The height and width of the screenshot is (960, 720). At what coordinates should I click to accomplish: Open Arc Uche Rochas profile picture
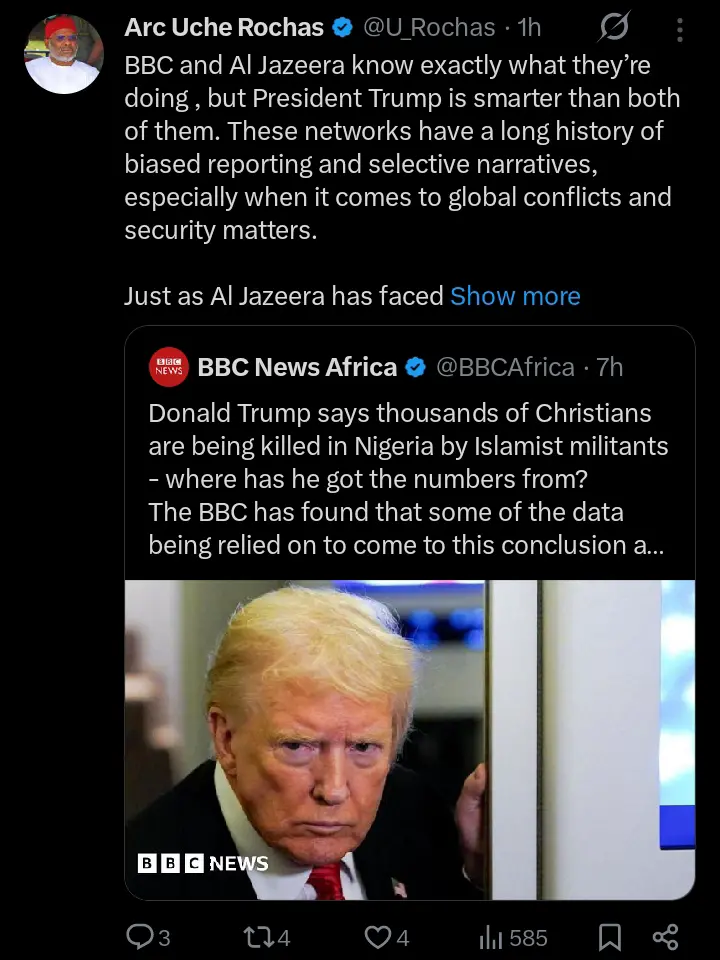point(63,54)
